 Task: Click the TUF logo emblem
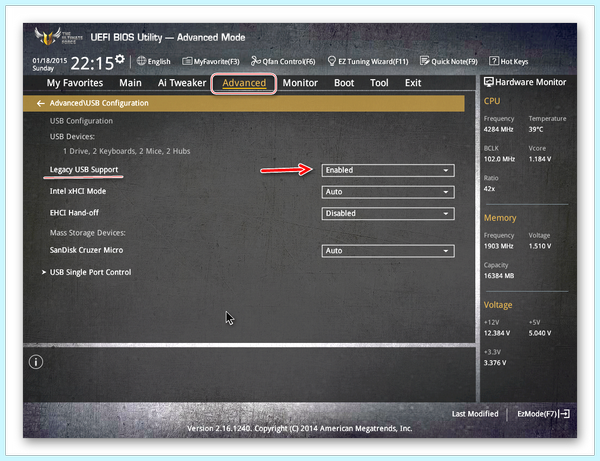pyautogui.click(x=48, y=37)
